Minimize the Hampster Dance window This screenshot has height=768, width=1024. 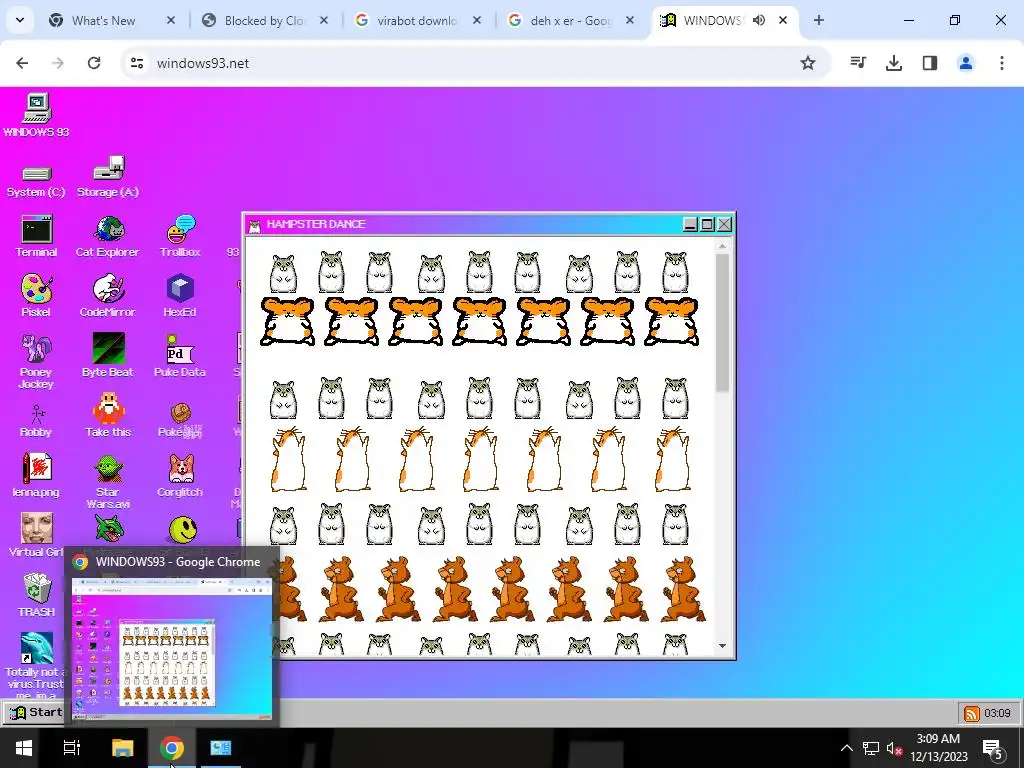(x=690, y=224)
